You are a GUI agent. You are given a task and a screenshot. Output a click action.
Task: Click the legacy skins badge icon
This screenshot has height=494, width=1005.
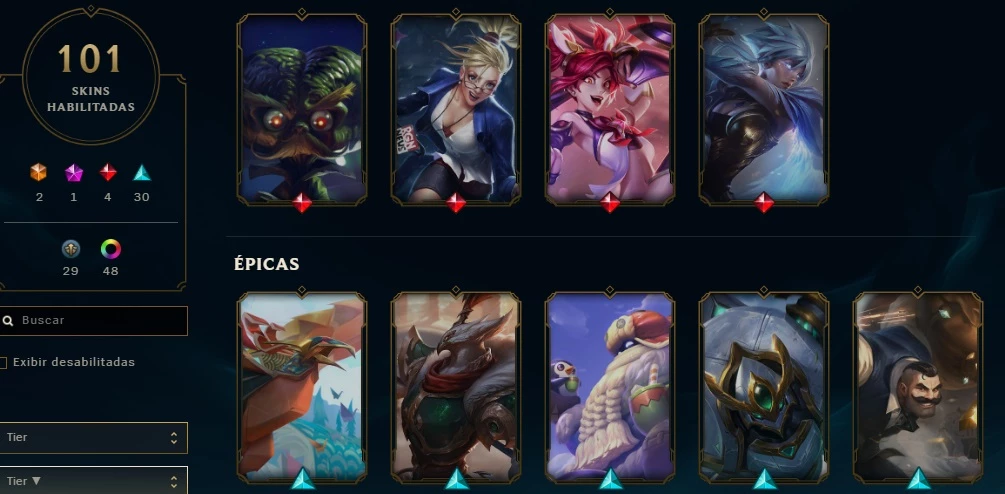[x=71, y=249]
